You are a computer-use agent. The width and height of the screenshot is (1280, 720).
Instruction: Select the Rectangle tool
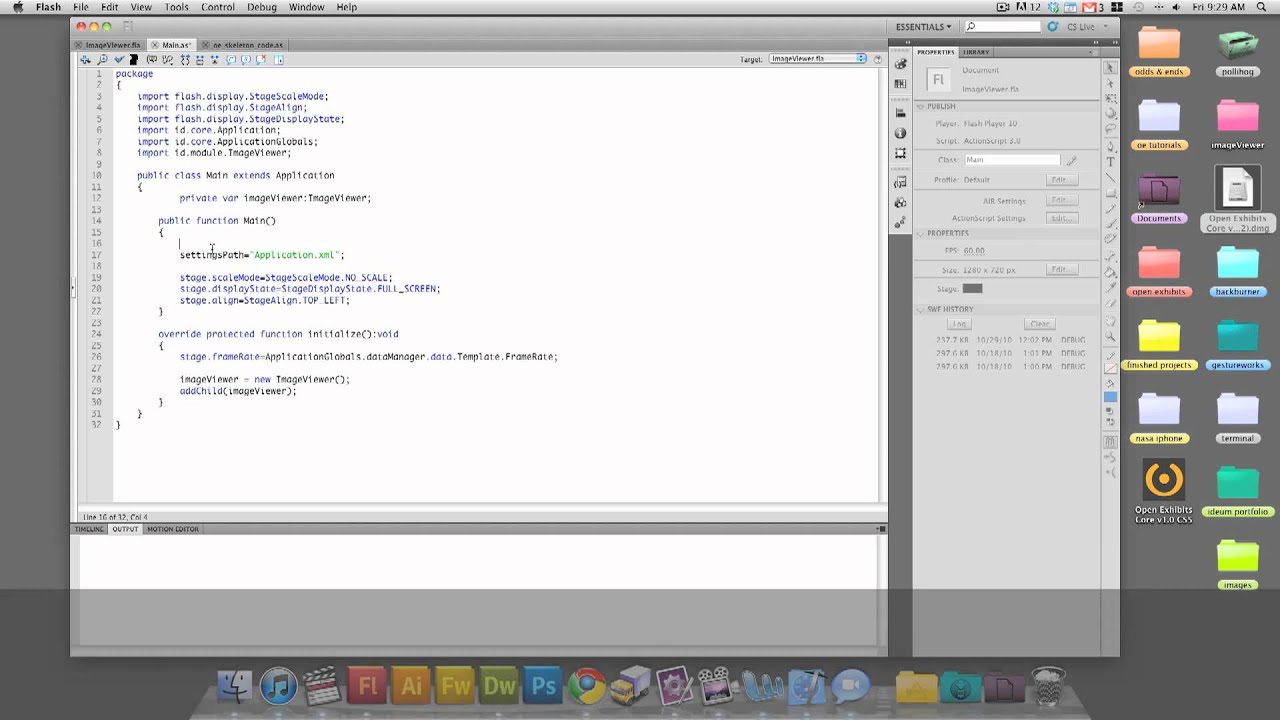point(1110,192)
